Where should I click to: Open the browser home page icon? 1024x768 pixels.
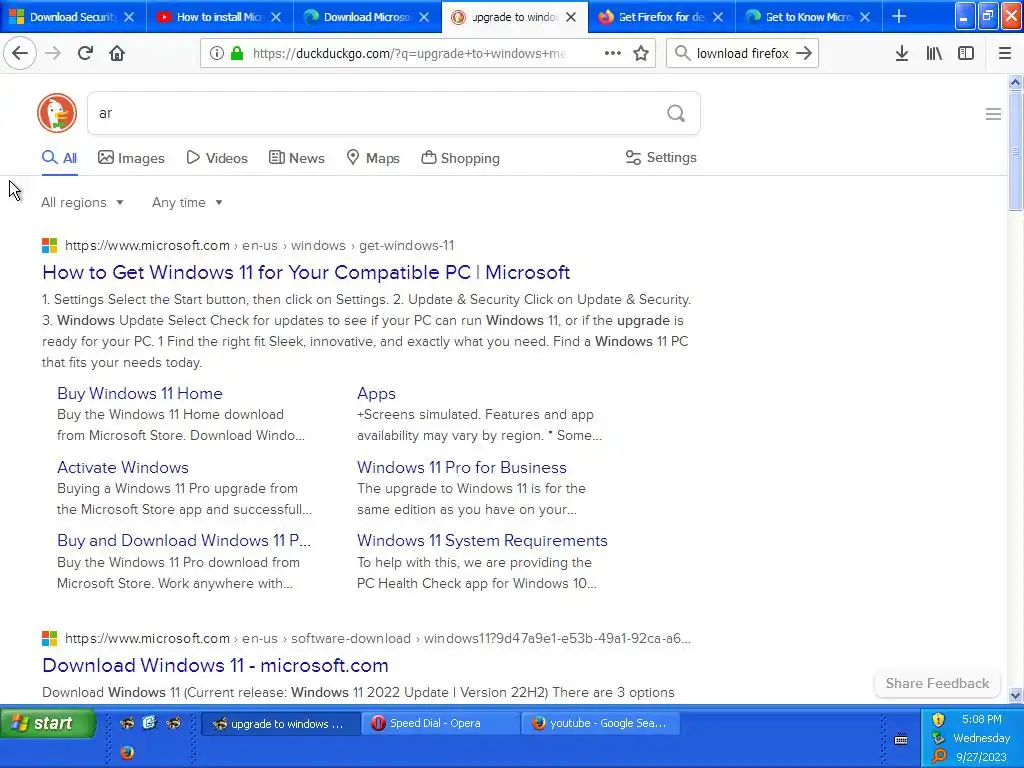coord(117,53)
